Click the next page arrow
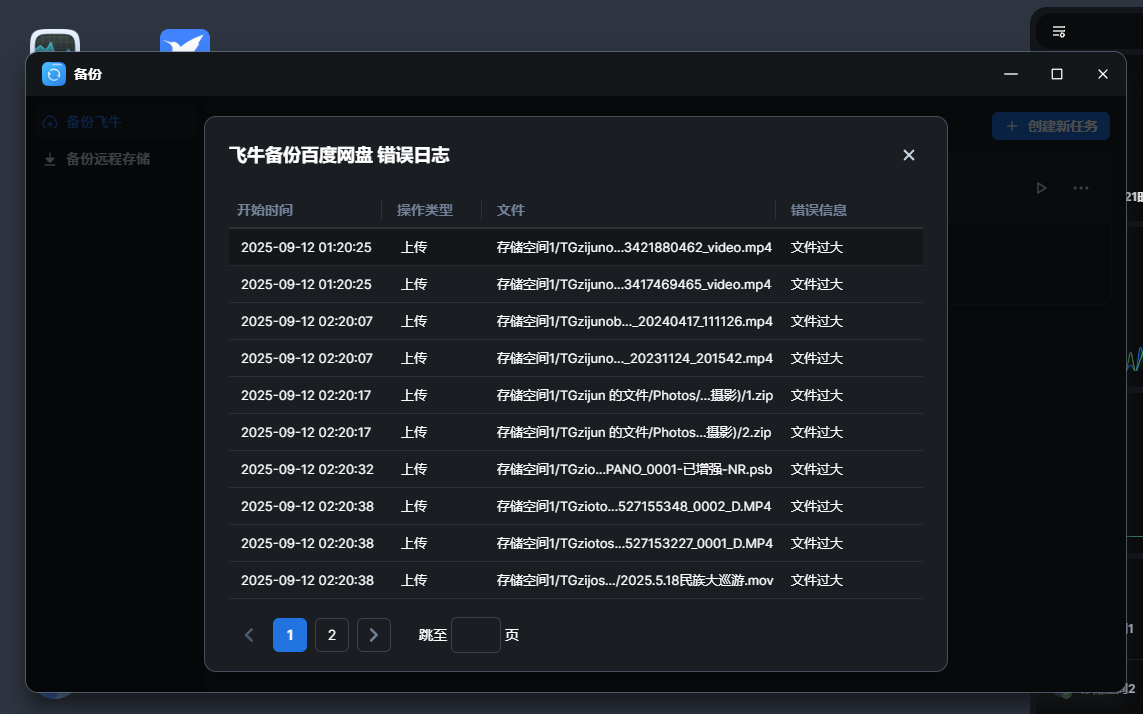1143x714 pixels. [x=374, y=635]
